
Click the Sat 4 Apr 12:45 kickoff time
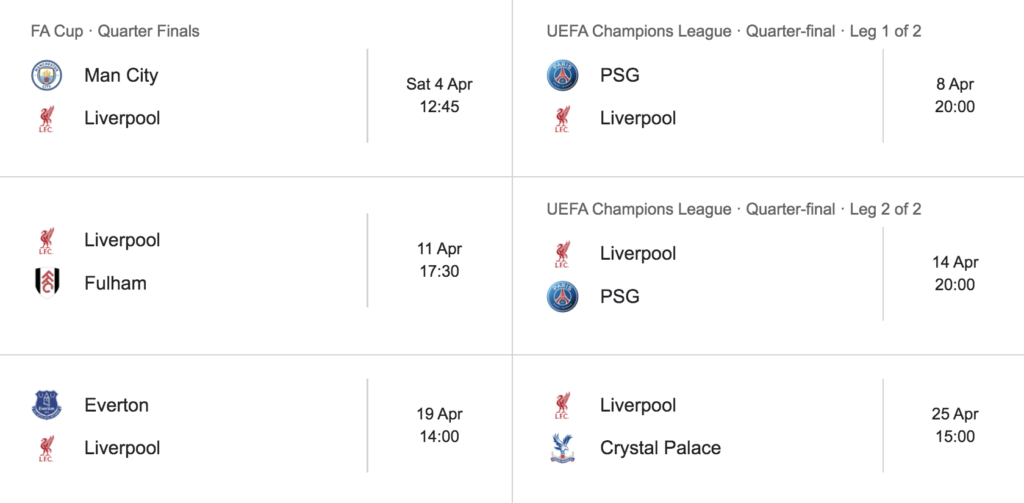tap(439, 95)
